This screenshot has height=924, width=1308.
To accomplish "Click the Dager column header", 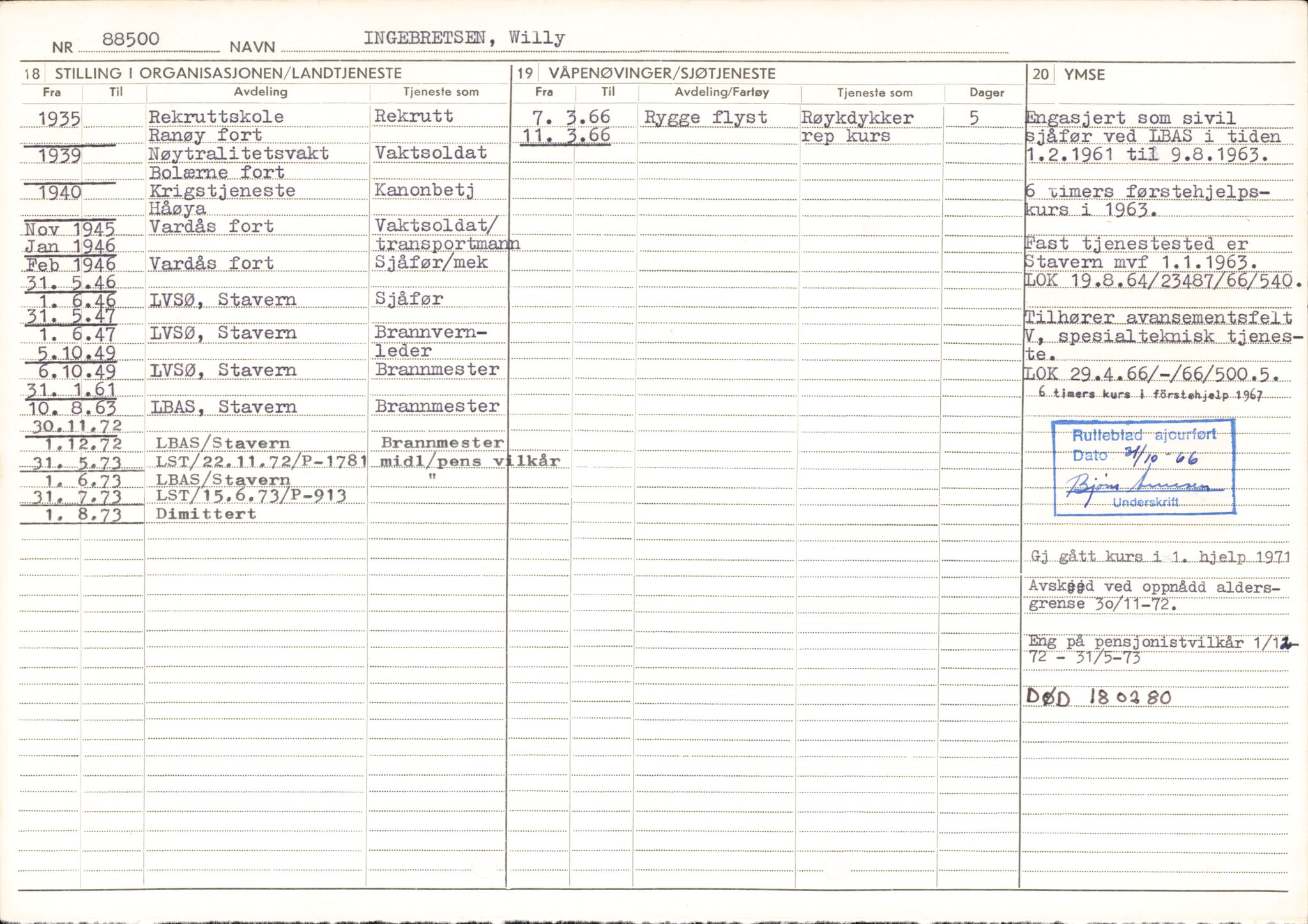I will [x=987, y=93].
